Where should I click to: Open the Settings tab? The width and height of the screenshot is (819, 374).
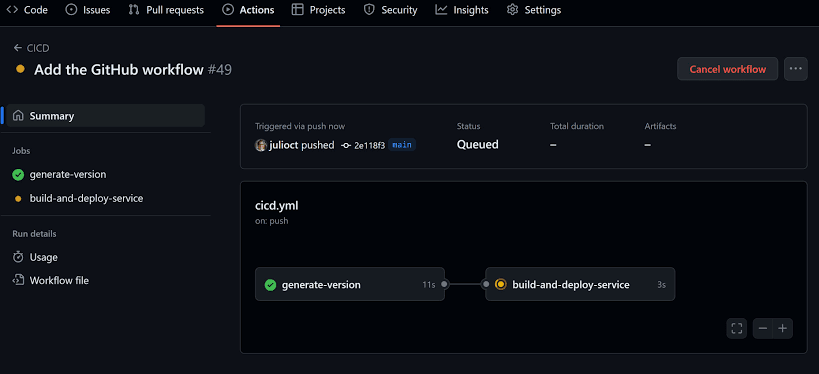coord(534,10)
